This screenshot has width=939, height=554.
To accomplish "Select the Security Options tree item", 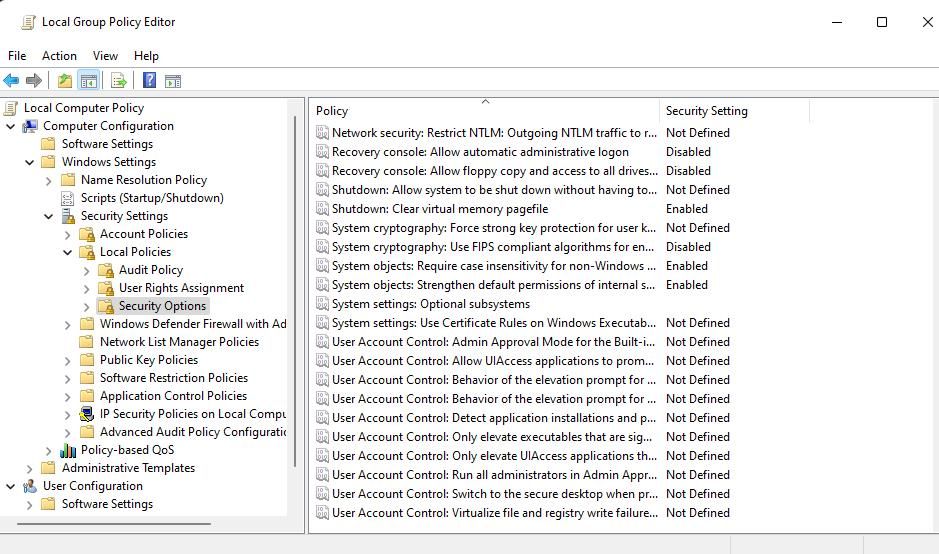I will (x=162, y=306).
